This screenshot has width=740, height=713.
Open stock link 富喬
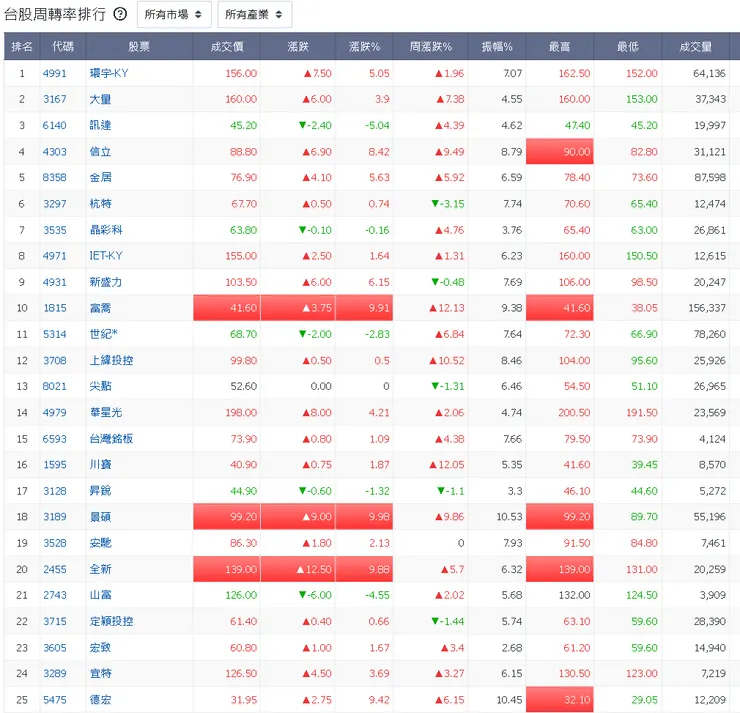coord(101,308)
